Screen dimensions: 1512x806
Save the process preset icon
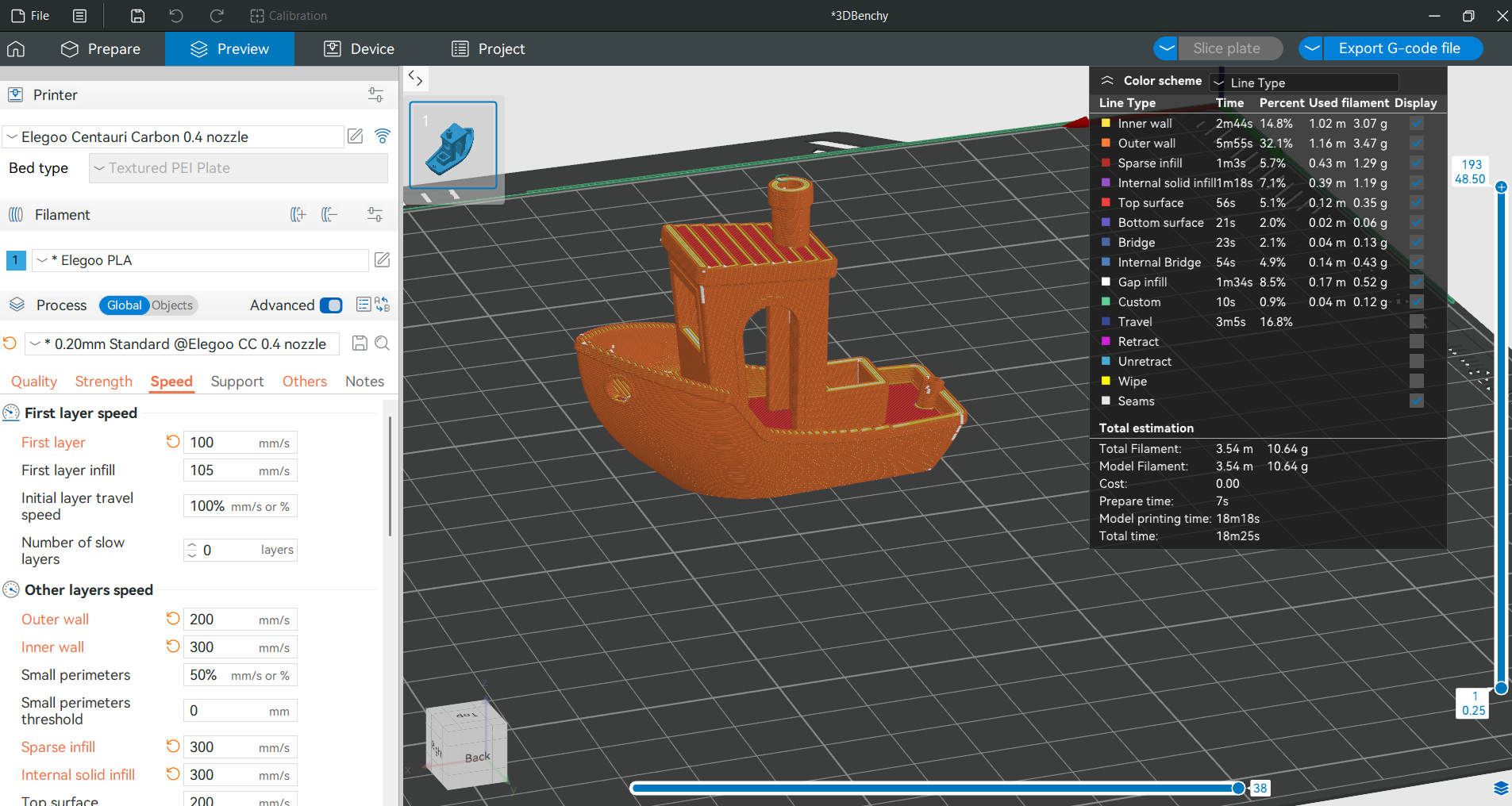point(360,343)
